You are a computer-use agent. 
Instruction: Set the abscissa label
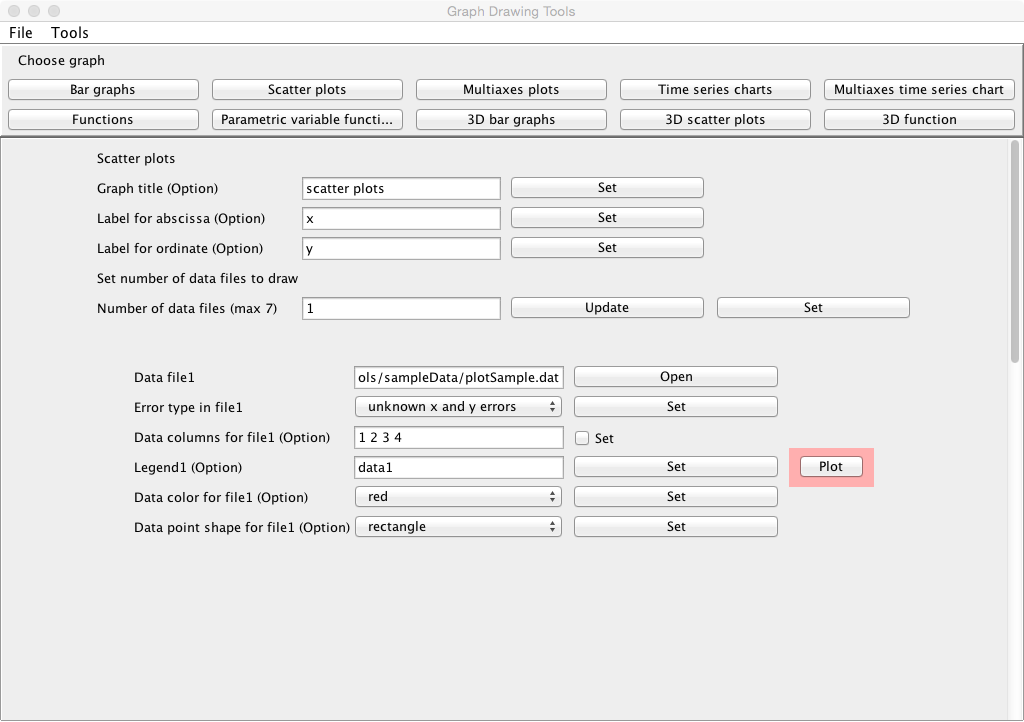click(607, 217)
